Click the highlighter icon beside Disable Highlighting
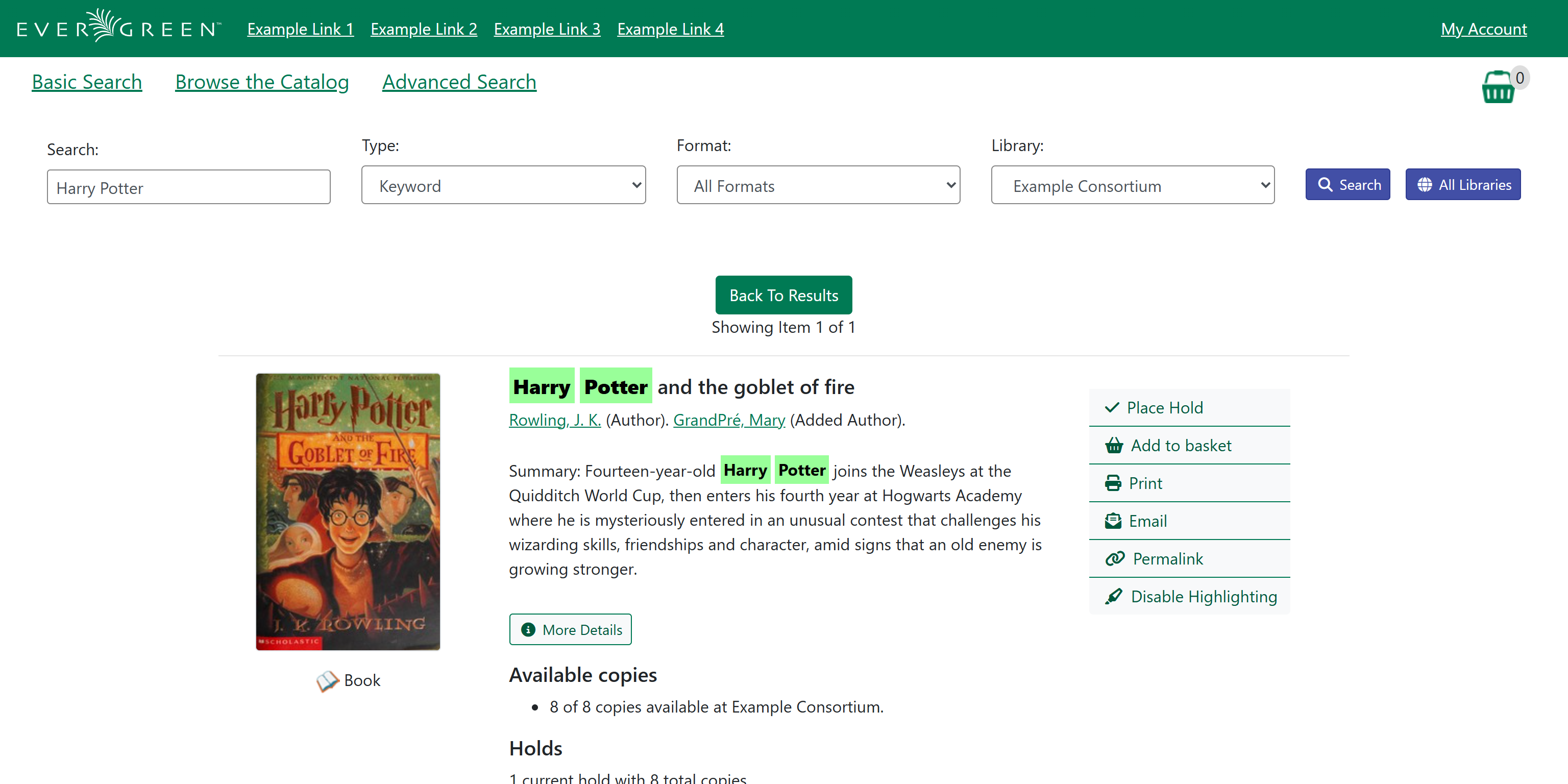The height and width of the screenshot is (784, 1568). tap(1113, 597)
